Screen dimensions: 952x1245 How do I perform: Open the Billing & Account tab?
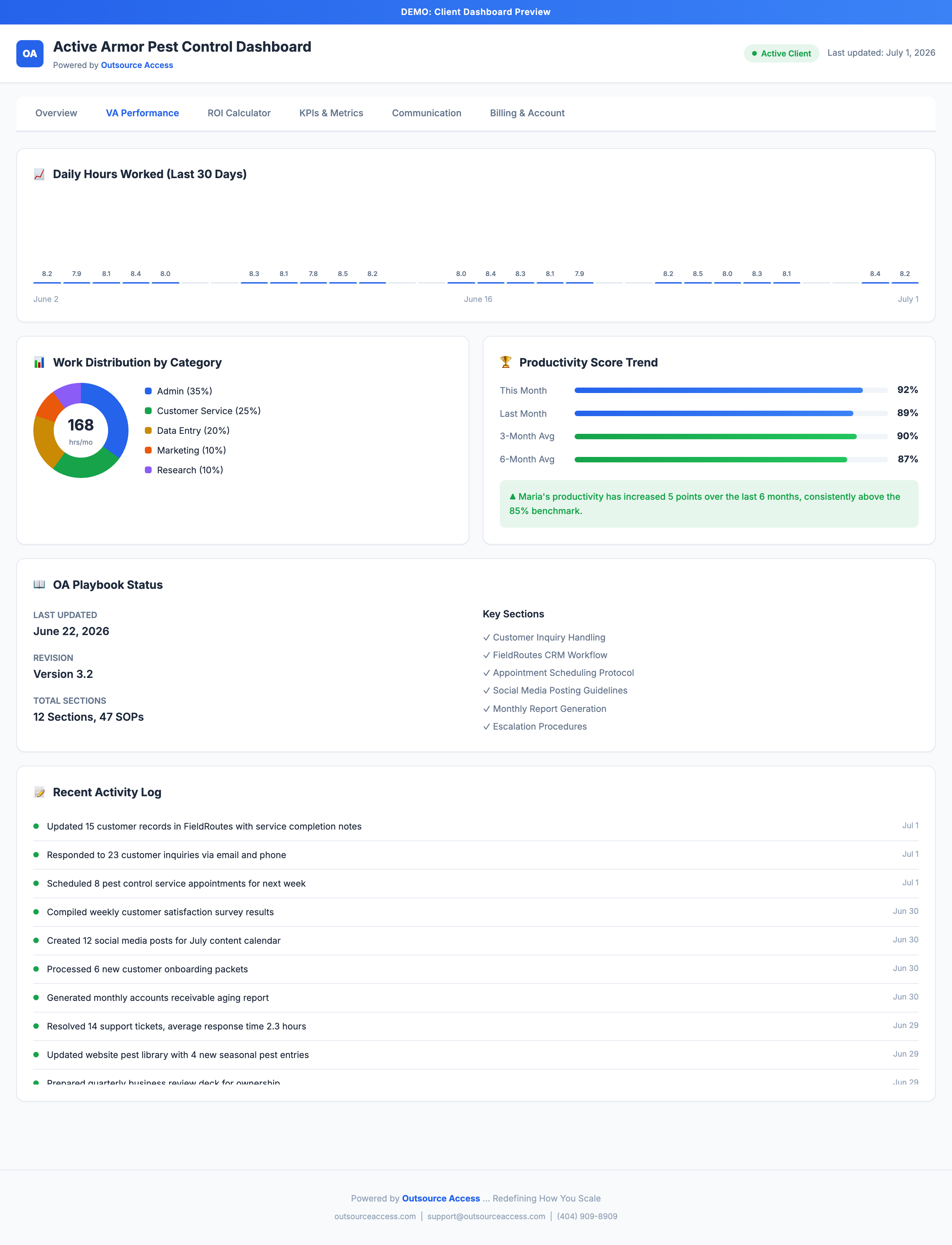(x=527, y=113)
